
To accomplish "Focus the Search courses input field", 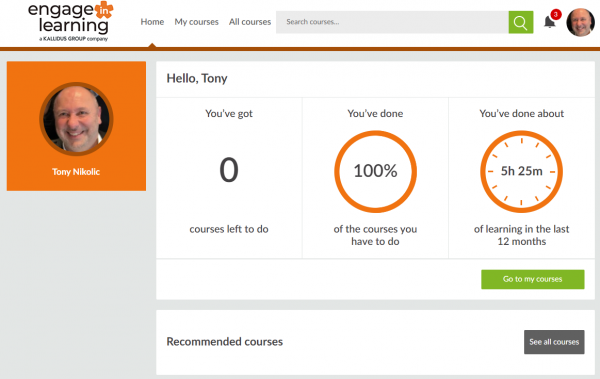I will click(392, 22).
